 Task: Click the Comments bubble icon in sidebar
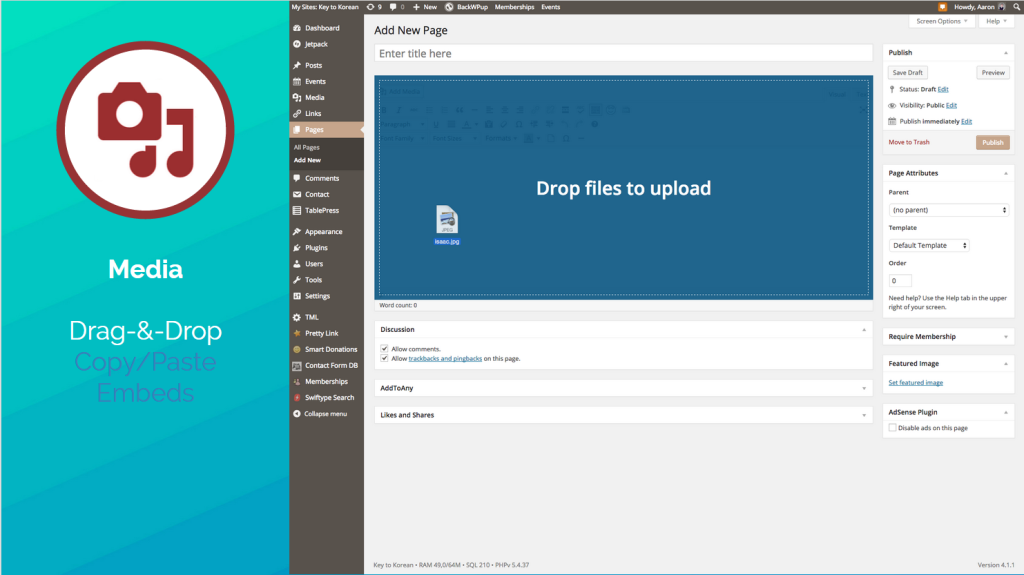pyautogui.click(x=297, y=178)
